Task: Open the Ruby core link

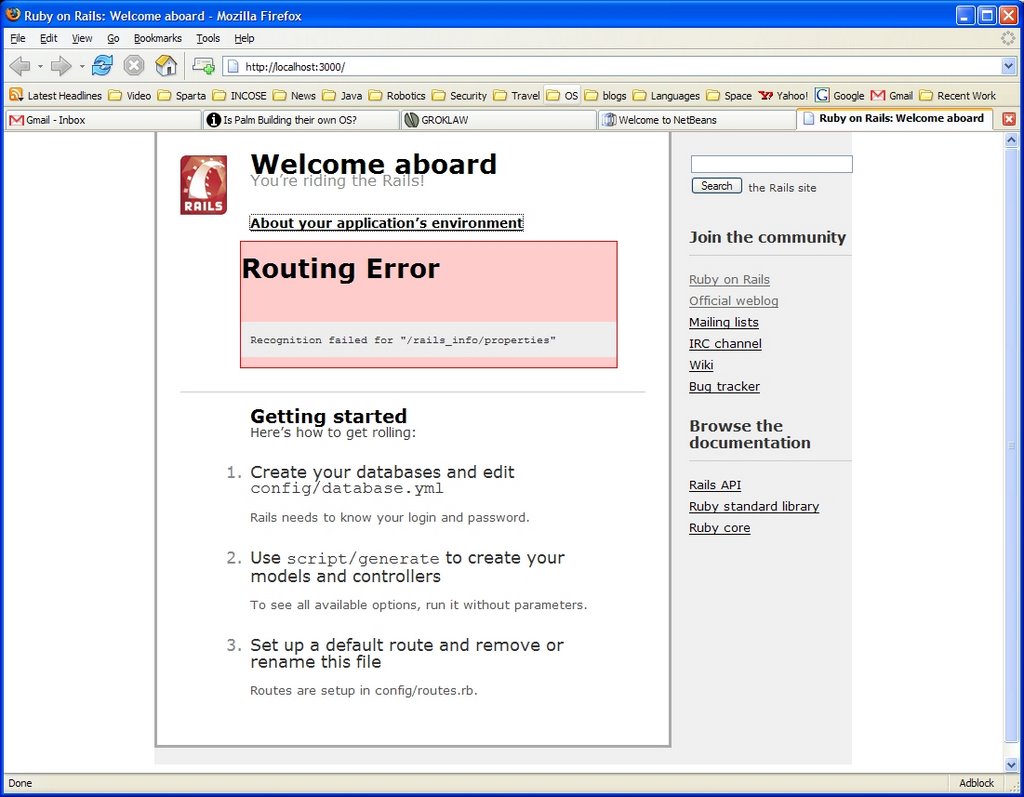Action: (719, 528)
